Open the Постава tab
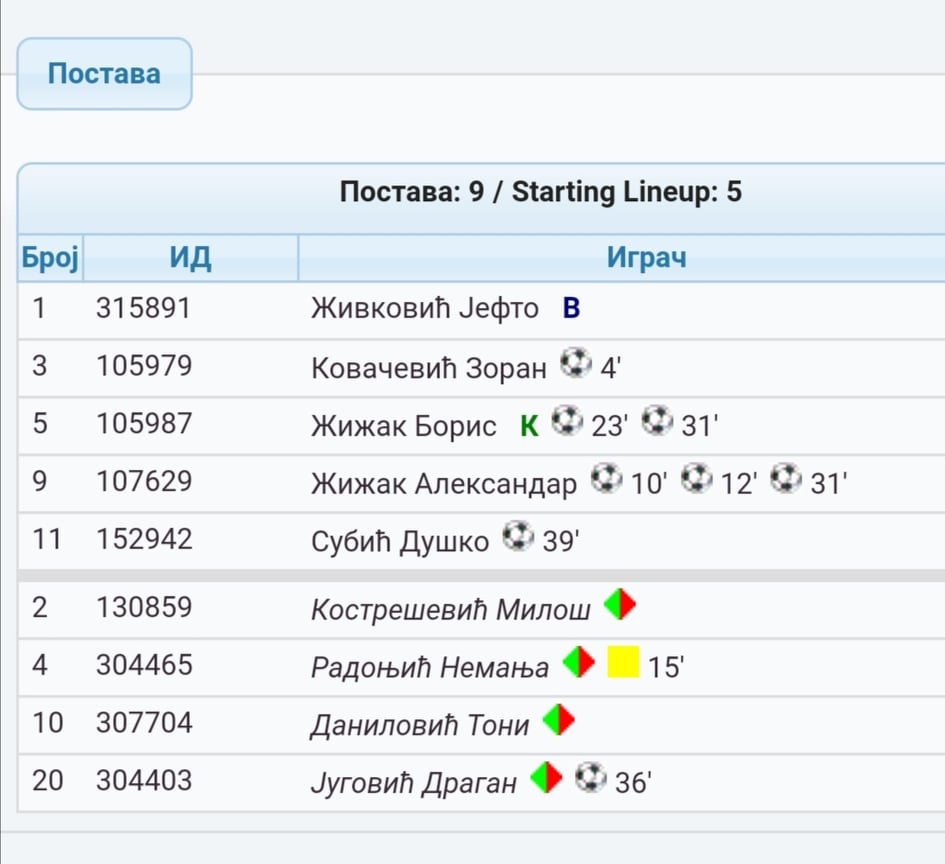 (x=104, y=74)
